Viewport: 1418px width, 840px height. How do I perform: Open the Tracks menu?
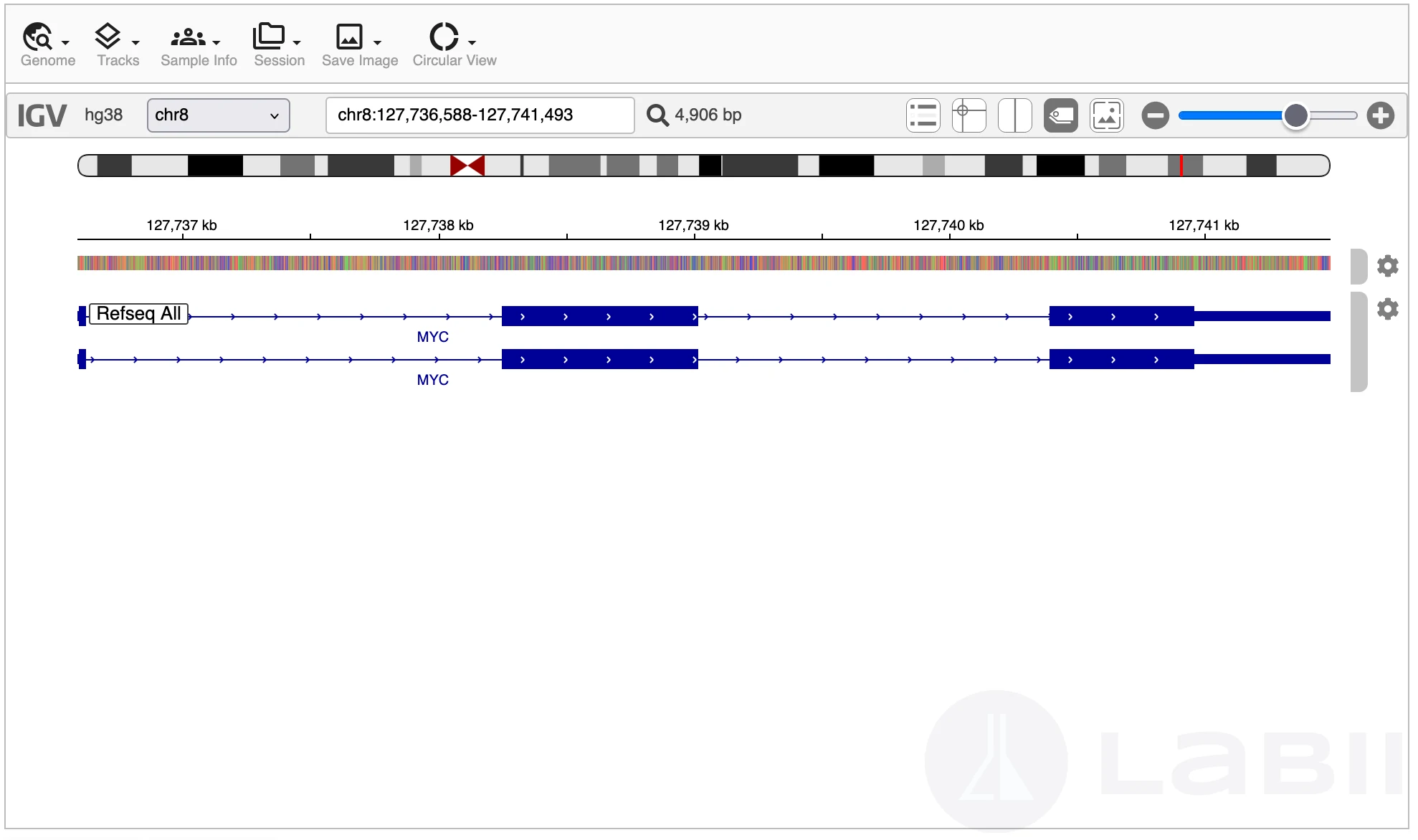(x=118, y=45)
